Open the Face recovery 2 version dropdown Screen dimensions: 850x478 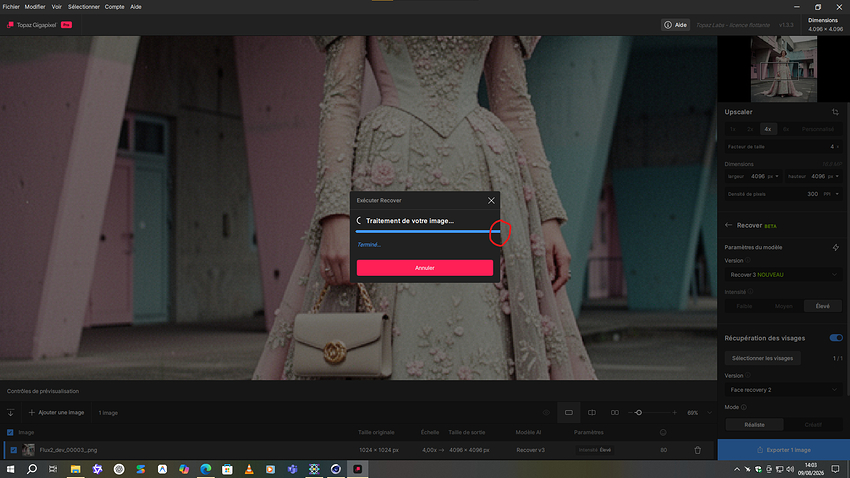(x=783, y=390)
